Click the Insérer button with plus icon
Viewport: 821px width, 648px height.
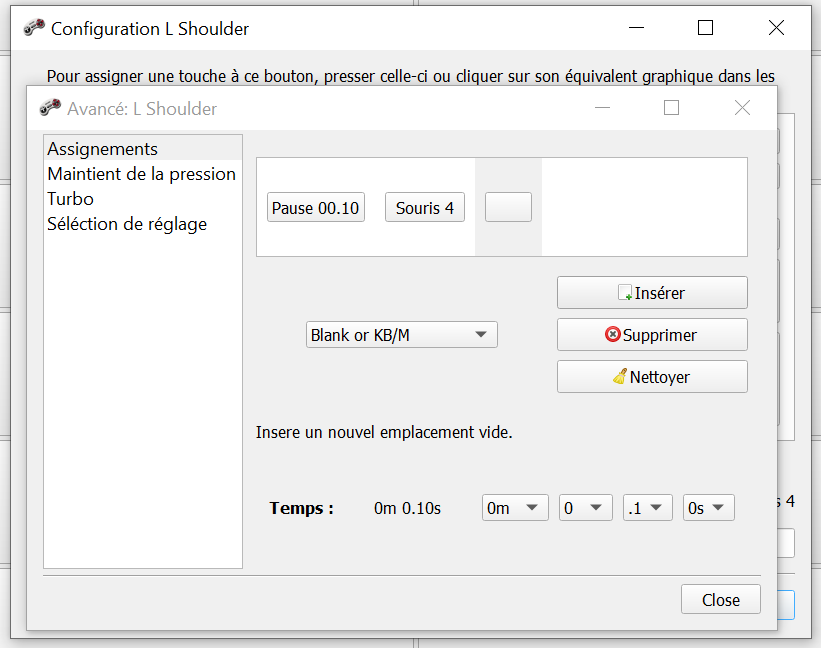(652, 293)
